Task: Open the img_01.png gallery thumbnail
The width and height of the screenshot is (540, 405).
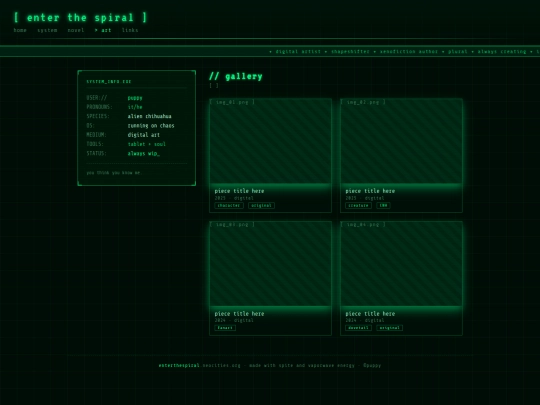Action: coord(270,141)
